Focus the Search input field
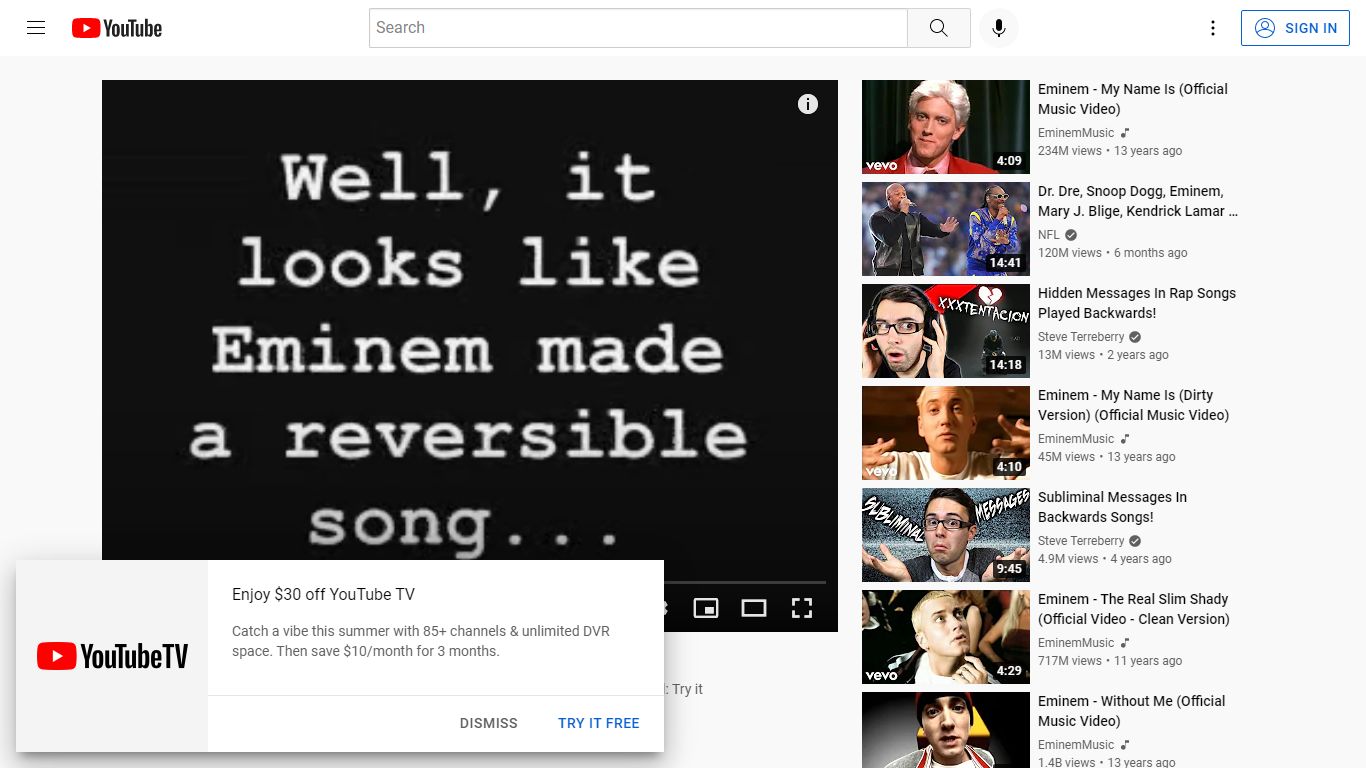Viewport: 1366px width, 768px height. point(638,28)
